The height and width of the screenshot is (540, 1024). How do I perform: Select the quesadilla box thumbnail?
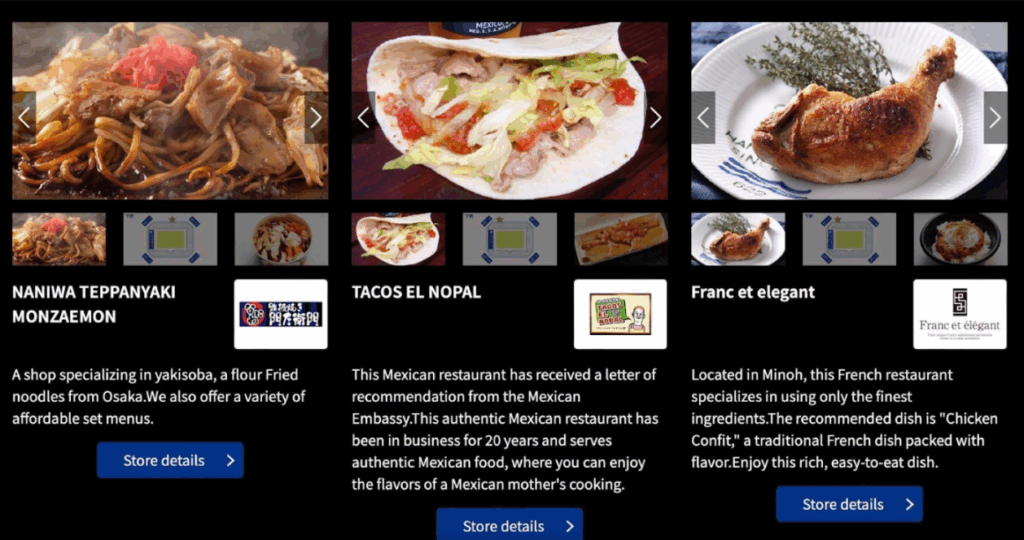[621, 239]
